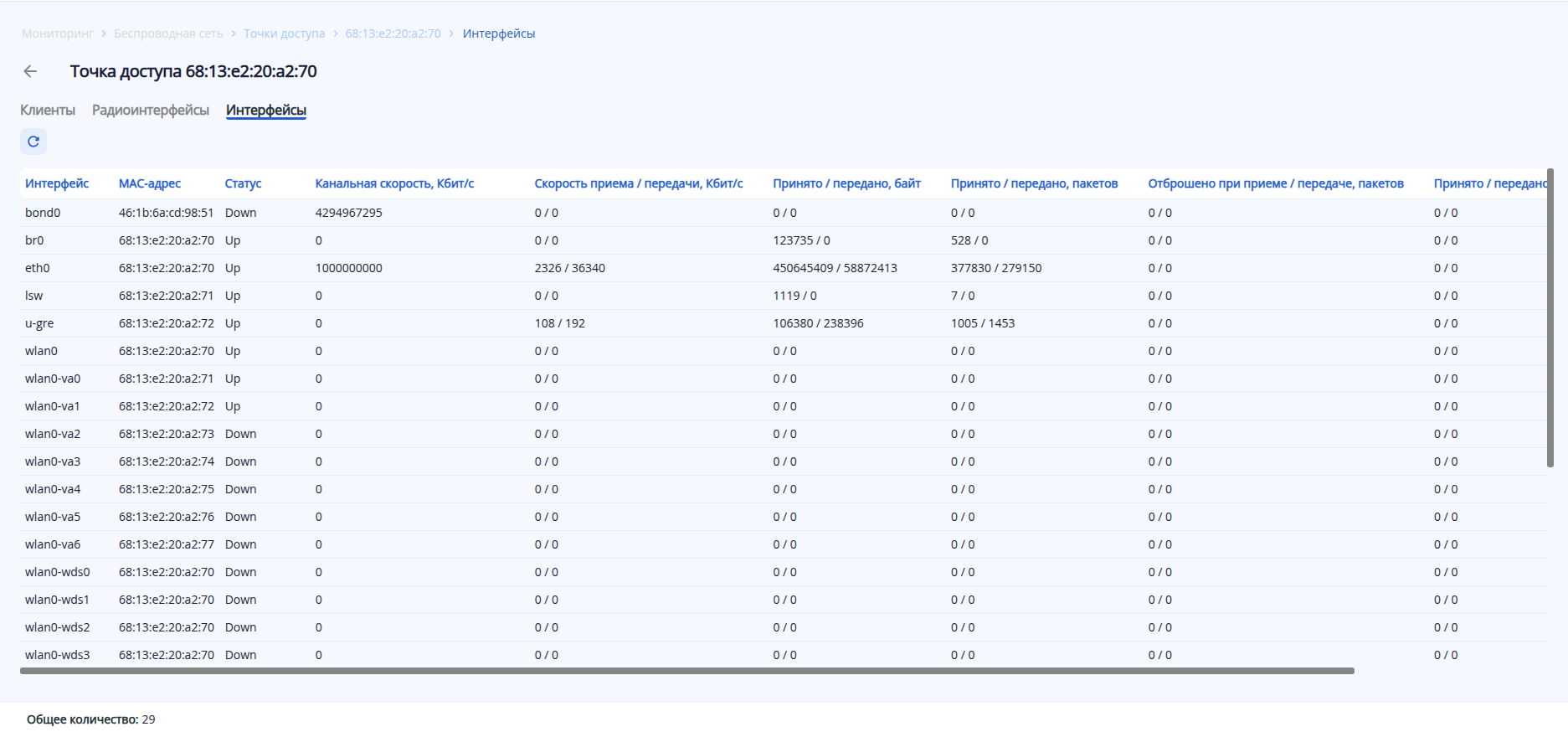Select the eth0 interface name

point(38,268)
